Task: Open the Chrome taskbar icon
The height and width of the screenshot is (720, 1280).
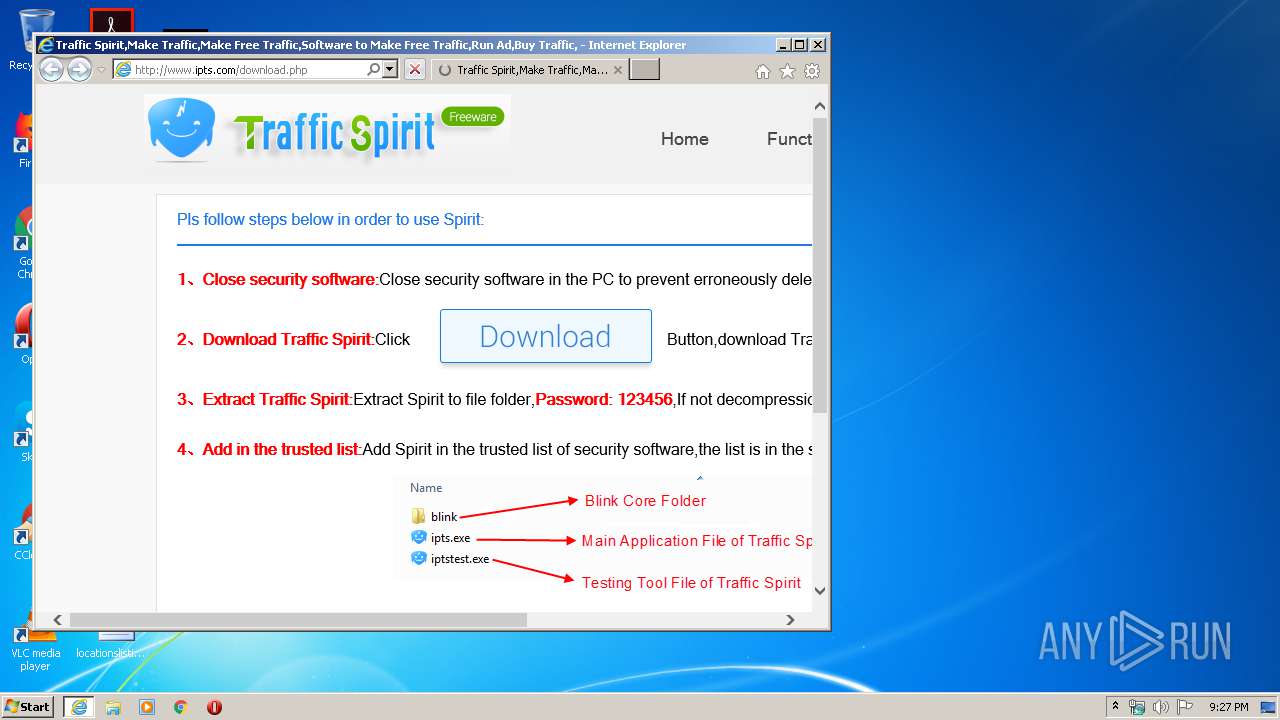Action: [x=180, y=707]
